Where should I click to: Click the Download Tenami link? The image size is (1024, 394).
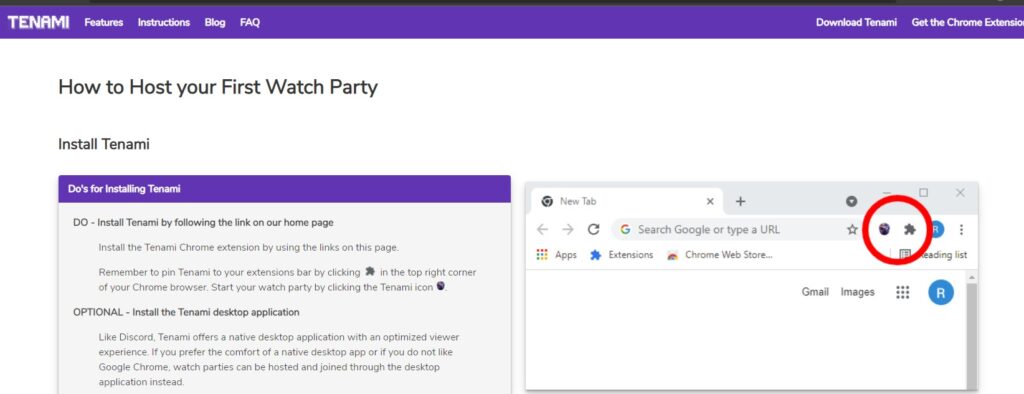pos(856,22)
